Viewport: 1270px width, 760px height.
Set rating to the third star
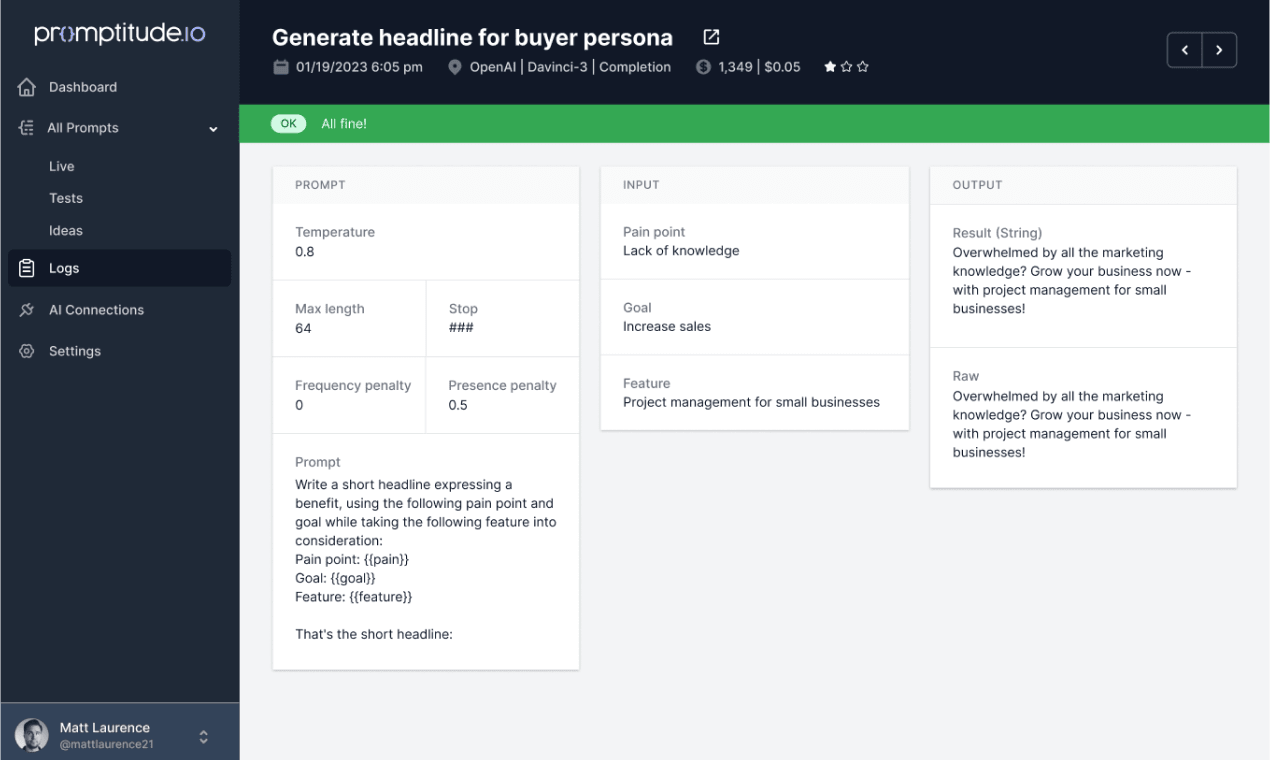point(863,67)
